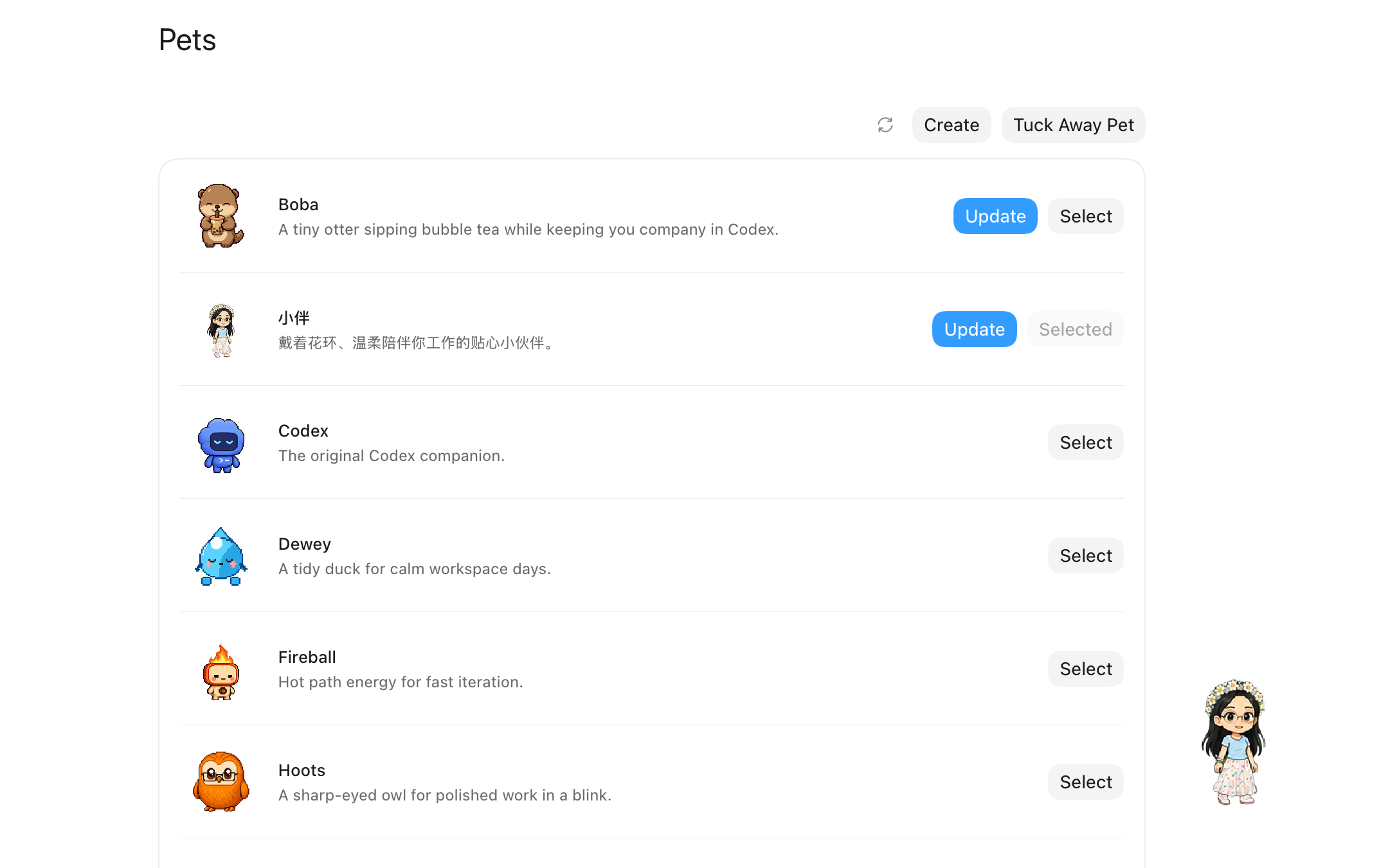1381x868 pixels.
Task: Click the blue Codex robot avatar
Action: [x=221, y=444]
